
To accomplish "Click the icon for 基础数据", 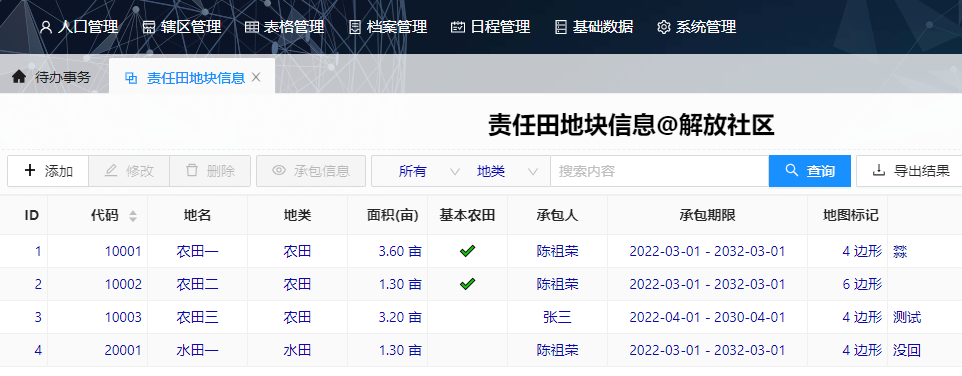I will (561, 28).
